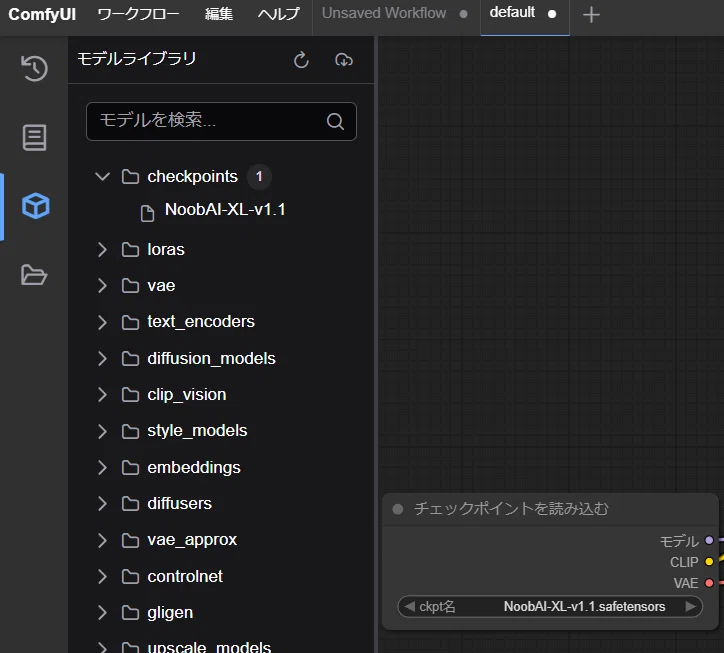Click the text_encoders folder label

[x=201, y=321]
